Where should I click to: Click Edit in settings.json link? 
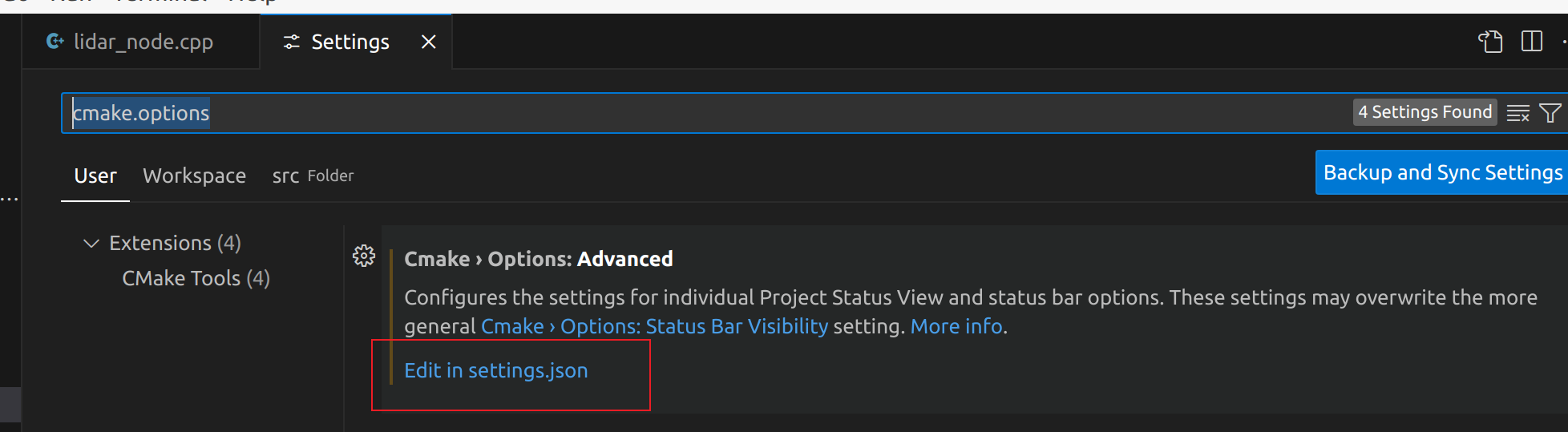click(495, 370)
